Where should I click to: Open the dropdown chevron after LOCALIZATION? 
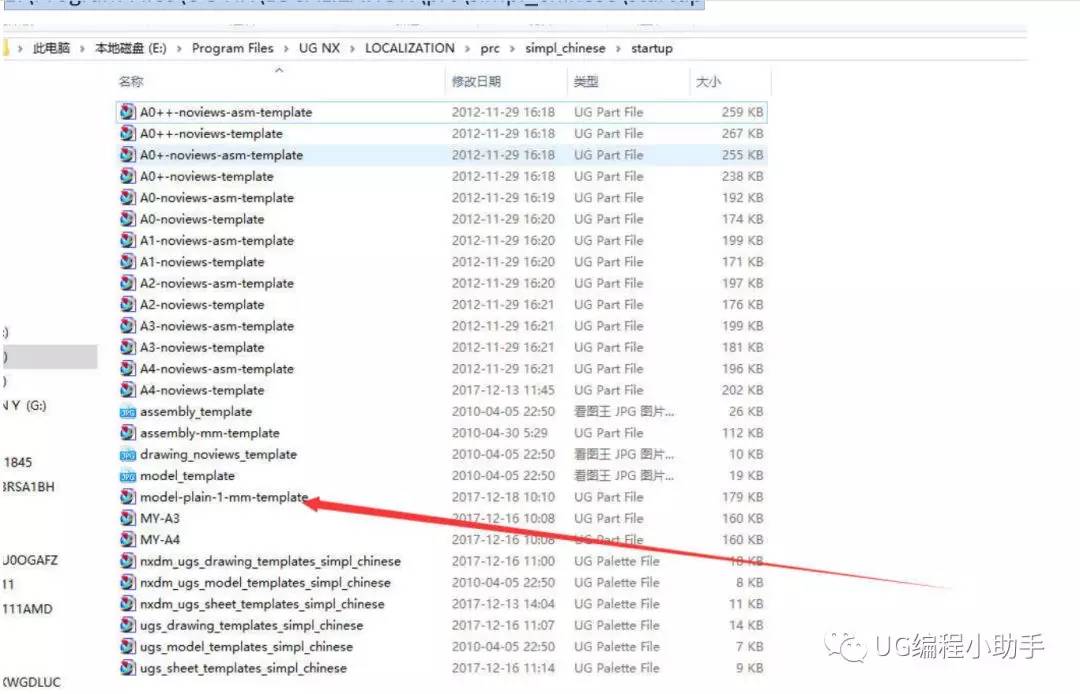pos(467,49)
